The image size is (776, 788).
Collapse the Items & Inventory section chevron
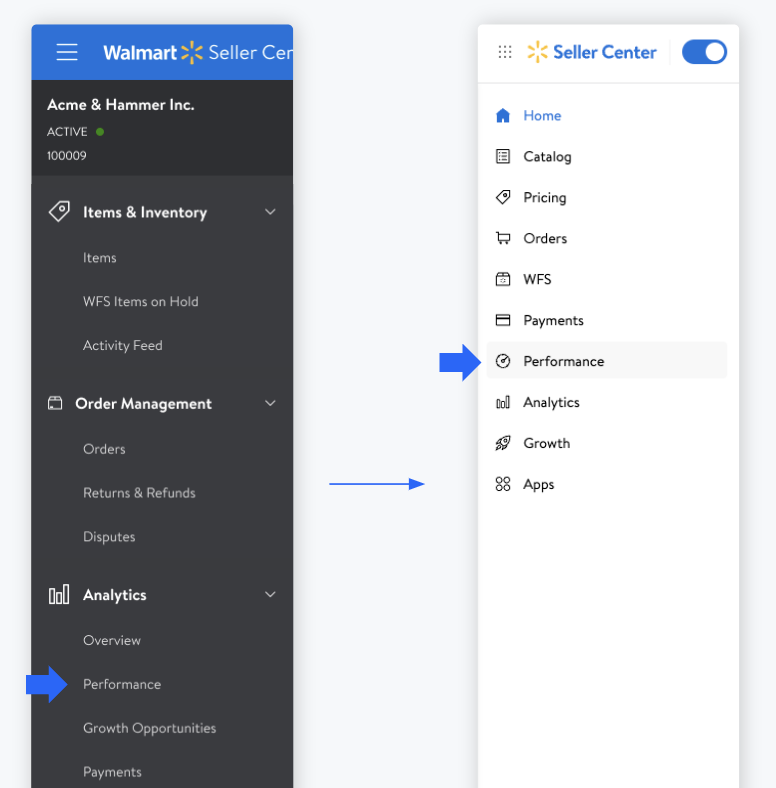point(269,212)
